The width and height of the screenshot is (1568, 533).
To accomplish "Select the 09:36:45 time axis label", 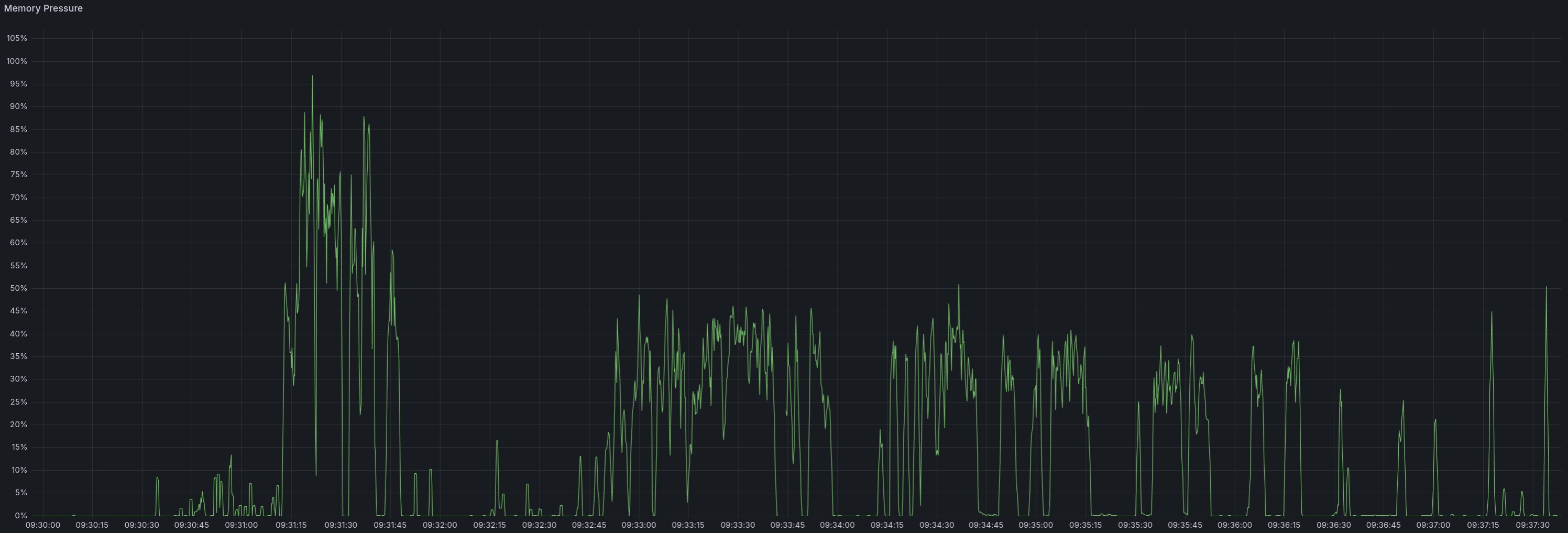I will (1384, 526).
